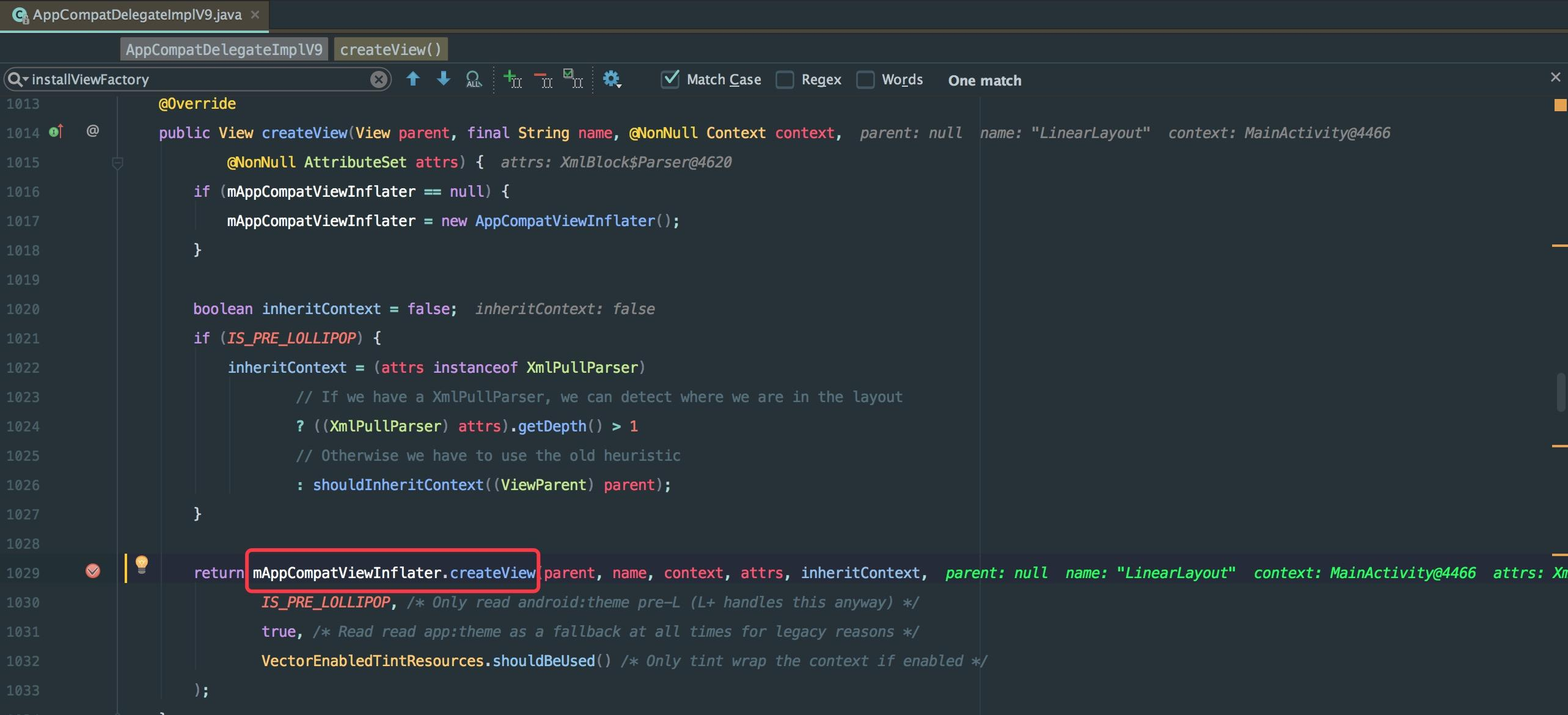This screenshot has width=1568, height=715.
Task: Select all occurrences with the ALL icon
Action: click(x=474, y=78)
